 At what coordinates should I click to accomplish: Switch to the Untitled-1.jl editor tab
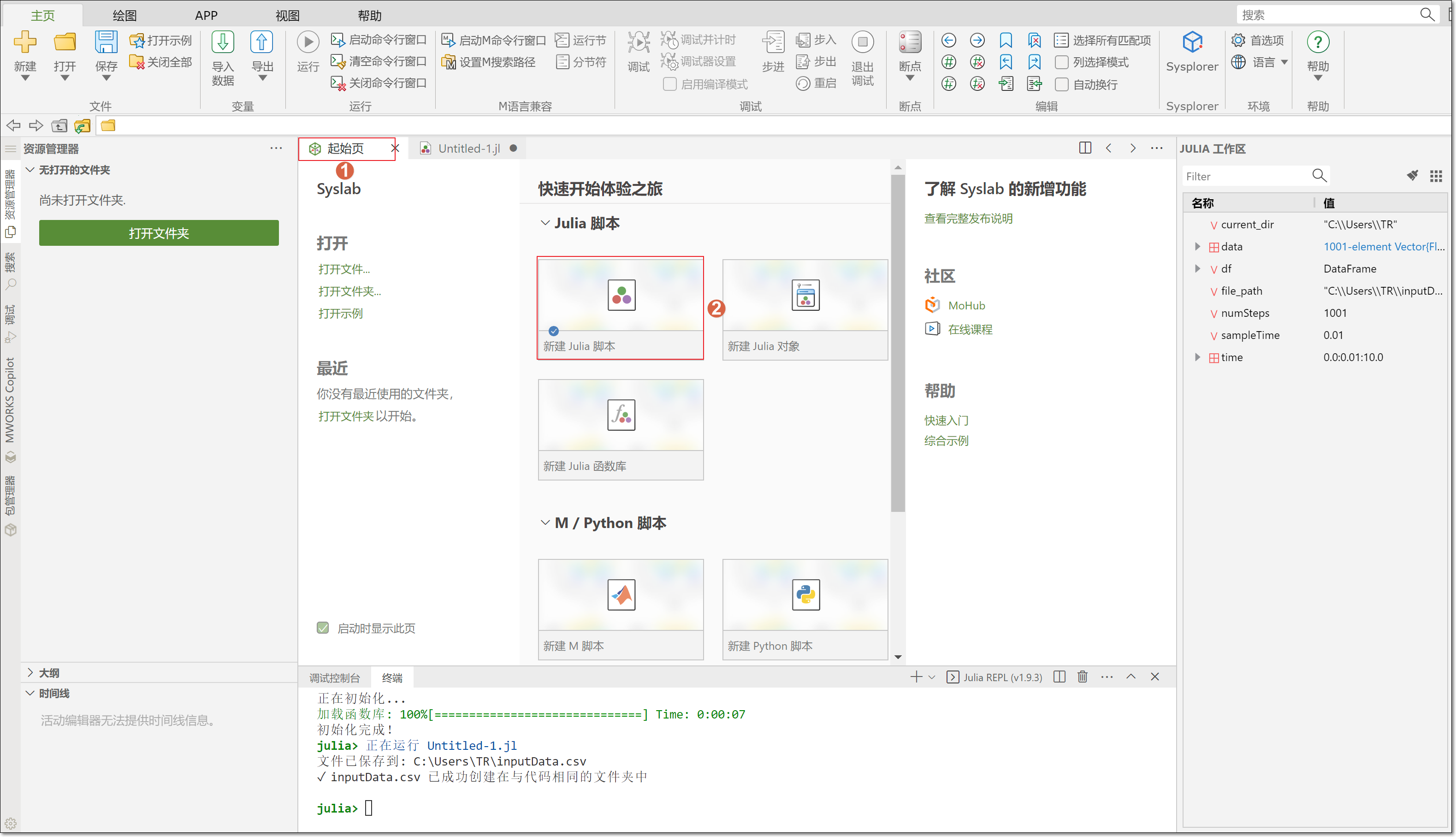tap(468, 148)
